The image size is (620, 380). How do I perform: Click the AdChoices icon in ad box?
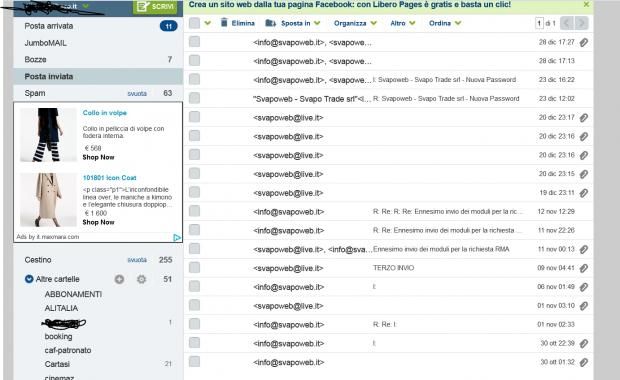point(177,237)
